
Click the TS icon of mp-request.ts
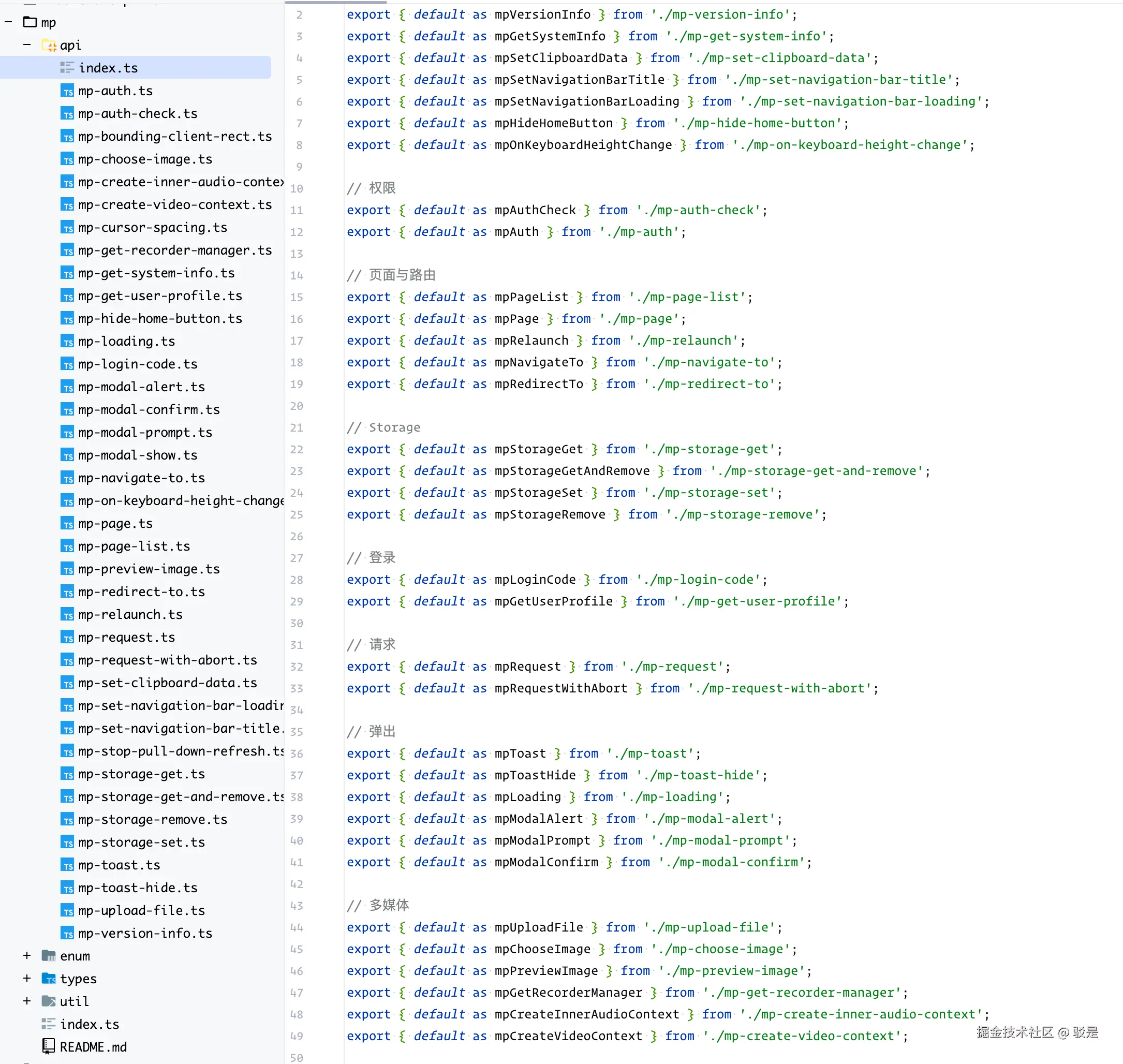pyautogui.click(x=67, y=638)
